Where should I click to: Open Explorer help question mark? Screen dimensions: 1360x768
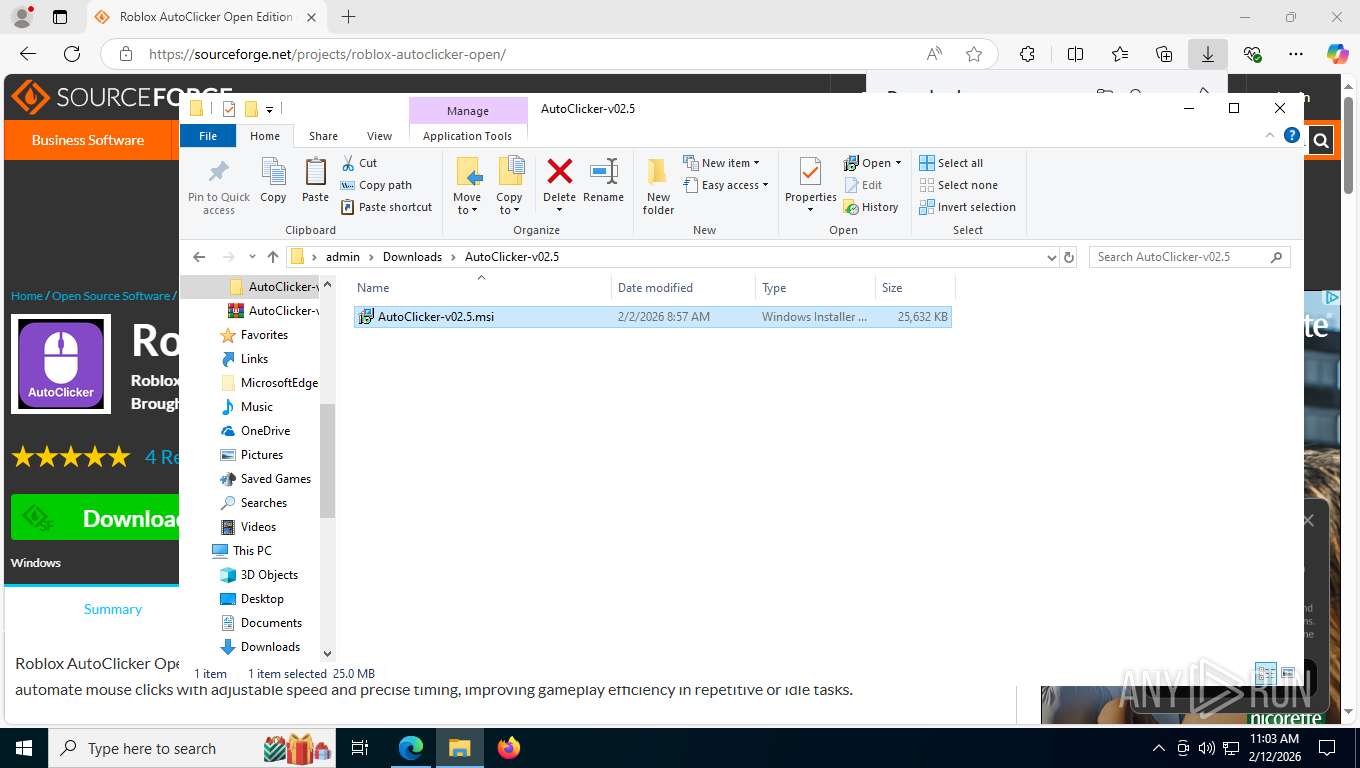coord(1291,135)
